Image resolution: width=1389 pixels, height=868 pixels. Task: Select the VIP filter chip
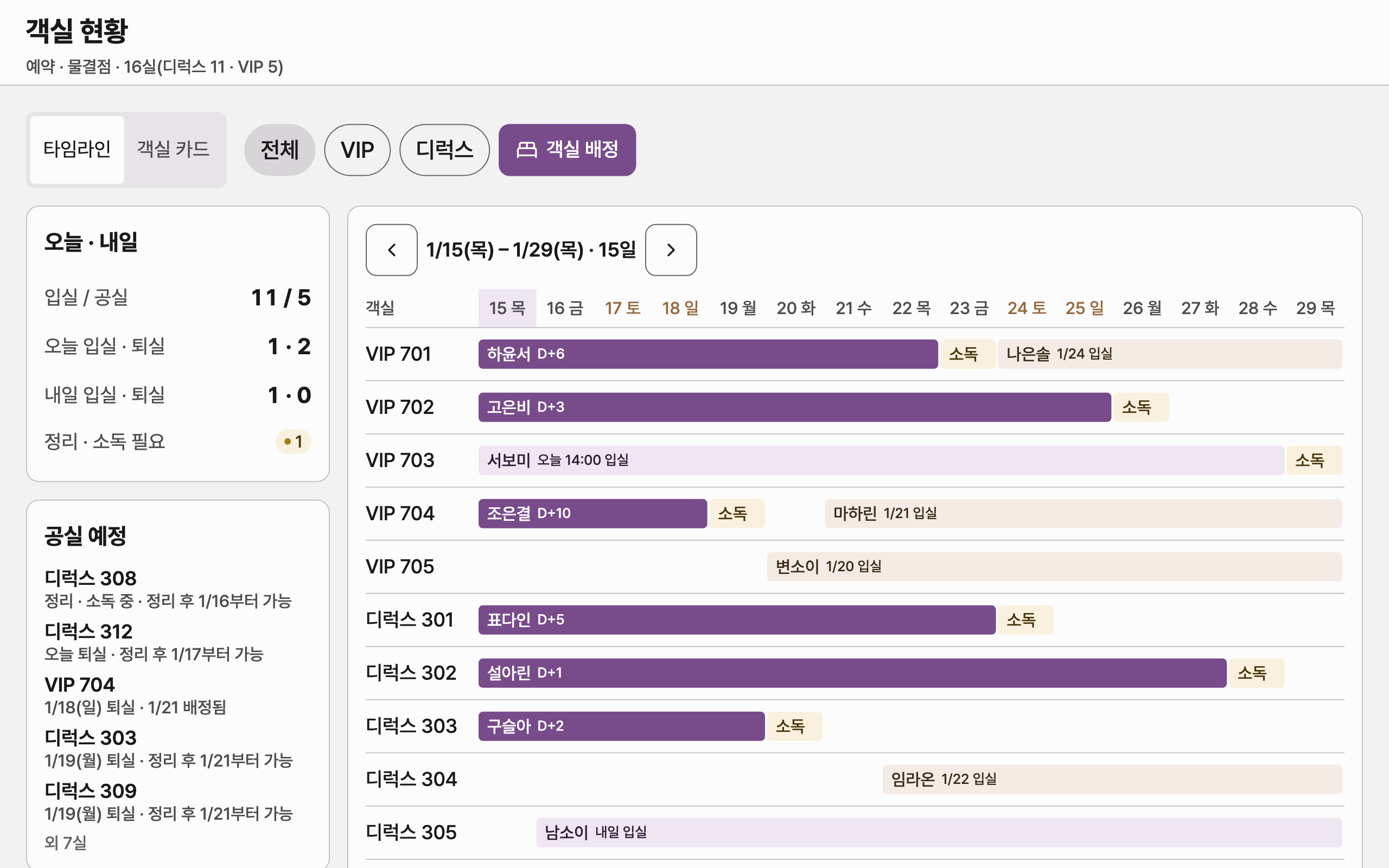pyautogui.click(x=357, y=150)
